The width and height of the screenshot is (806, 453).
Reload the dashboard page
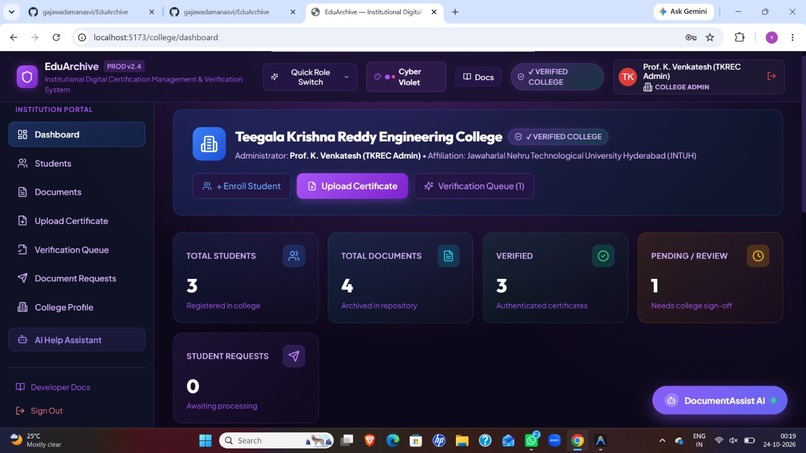pyautogui.click(x=56, y=38)
